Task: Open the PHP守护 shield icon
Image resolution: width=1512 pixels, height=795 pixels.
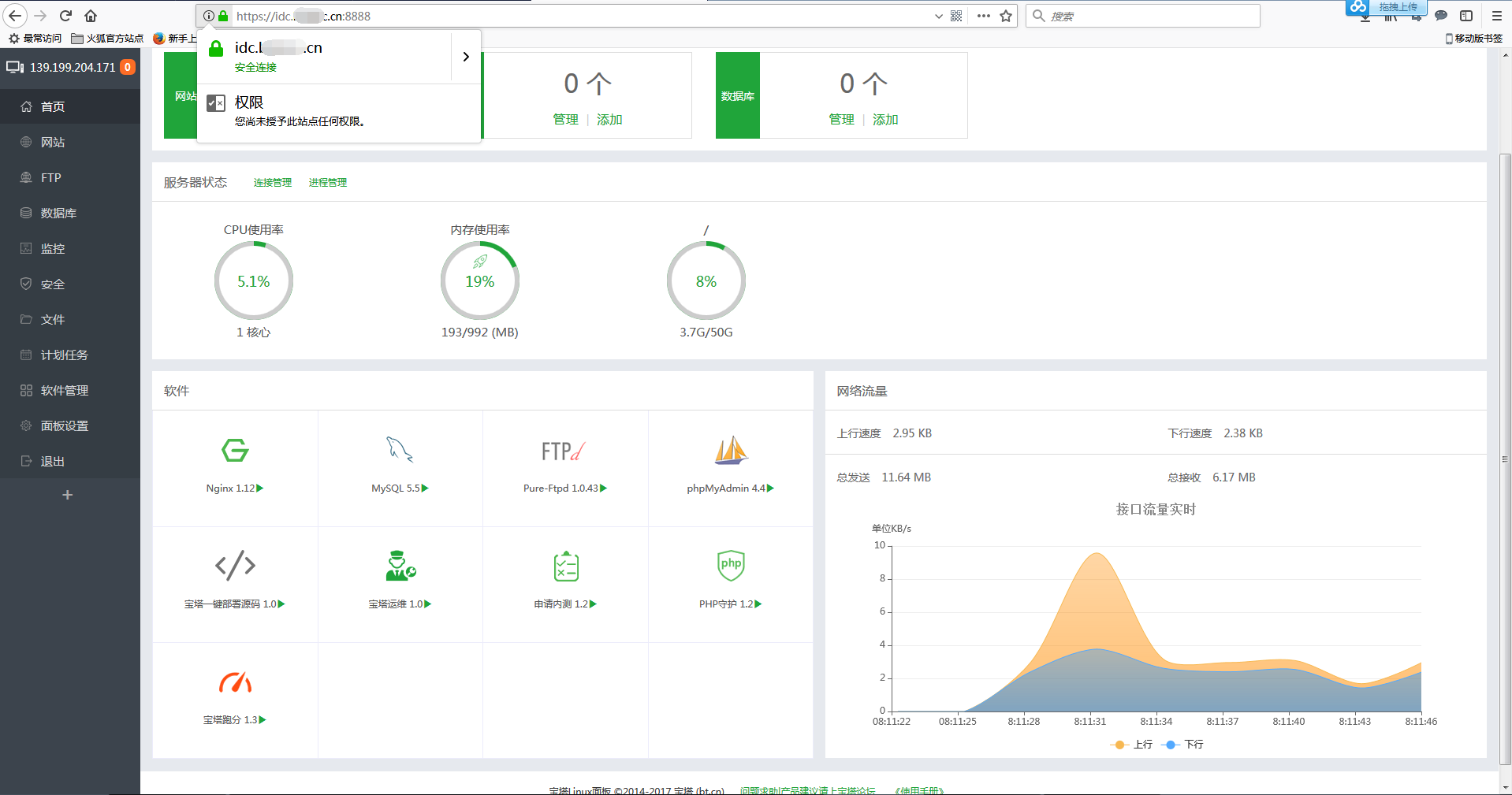Action: point(731,565)
